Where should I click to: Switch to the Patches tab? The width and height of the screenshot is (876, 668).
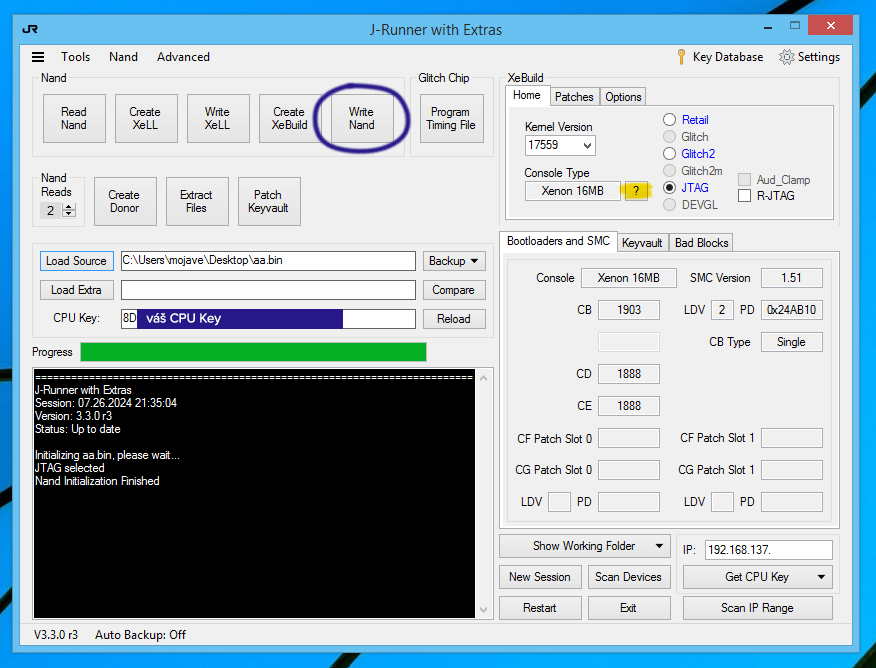574,97
